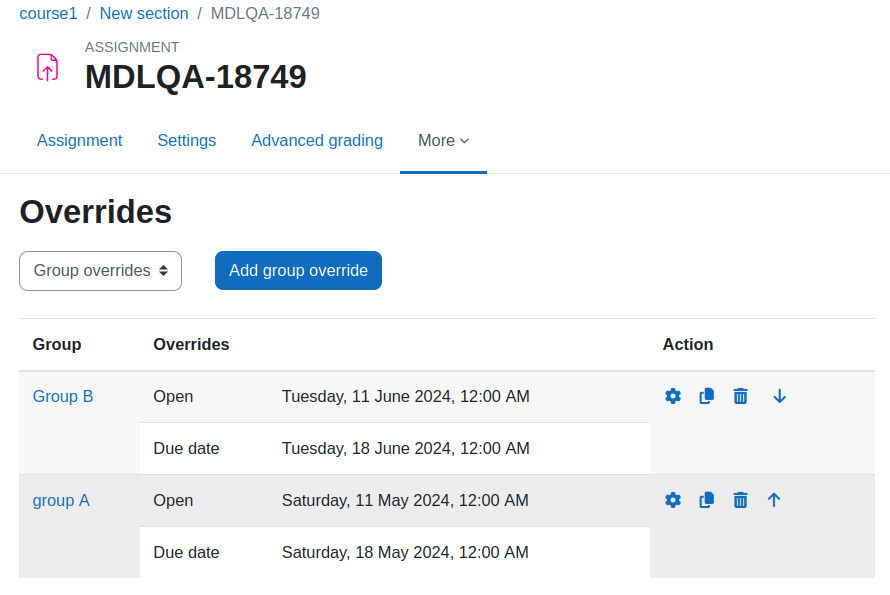
Task: Expand the More menu tab
Action: pyautogui.click(x=443, y=140)
